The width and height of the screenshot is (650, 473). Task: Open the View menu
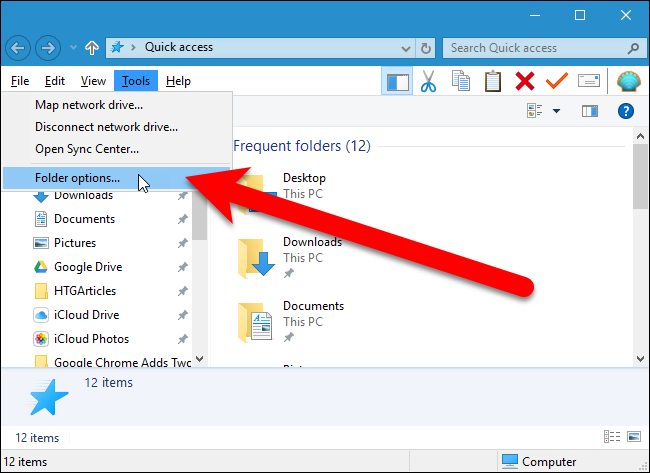[93, 81]
